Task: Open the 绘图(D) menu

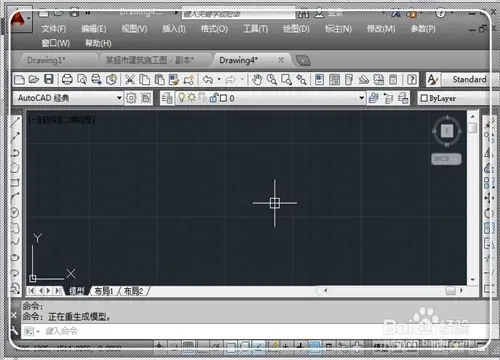Action: pyautogui.click(x=296, y=29)
